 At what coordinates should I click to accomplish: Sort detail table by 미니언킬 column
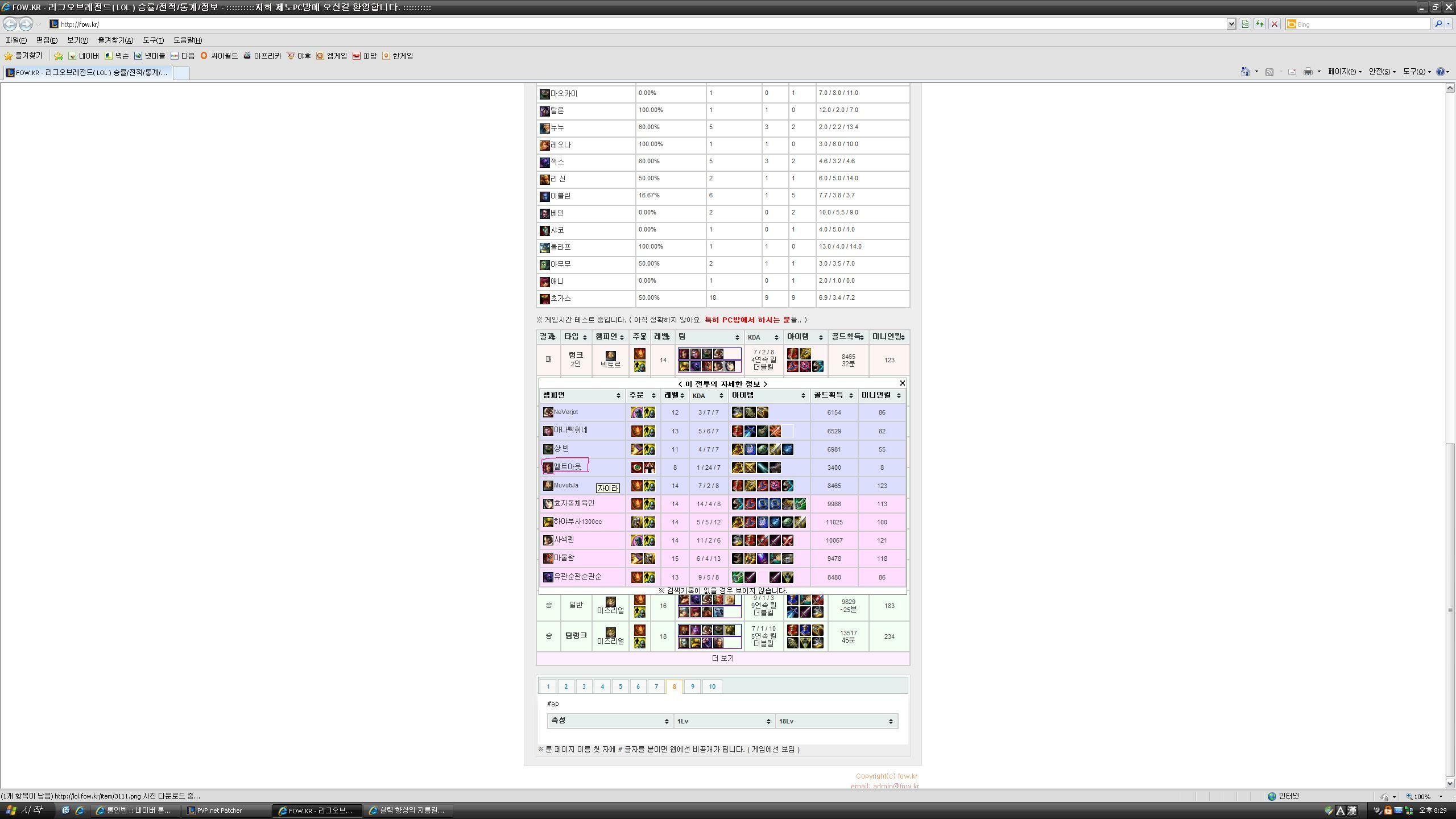coord(882,395)
